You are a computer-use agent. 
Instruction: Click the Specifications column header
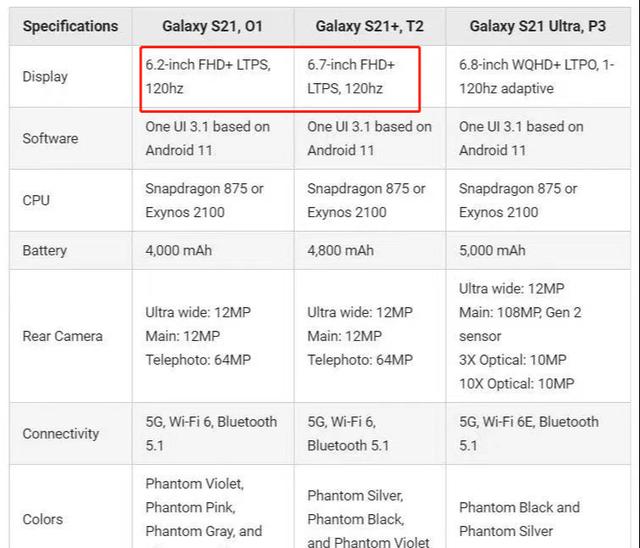70,26
